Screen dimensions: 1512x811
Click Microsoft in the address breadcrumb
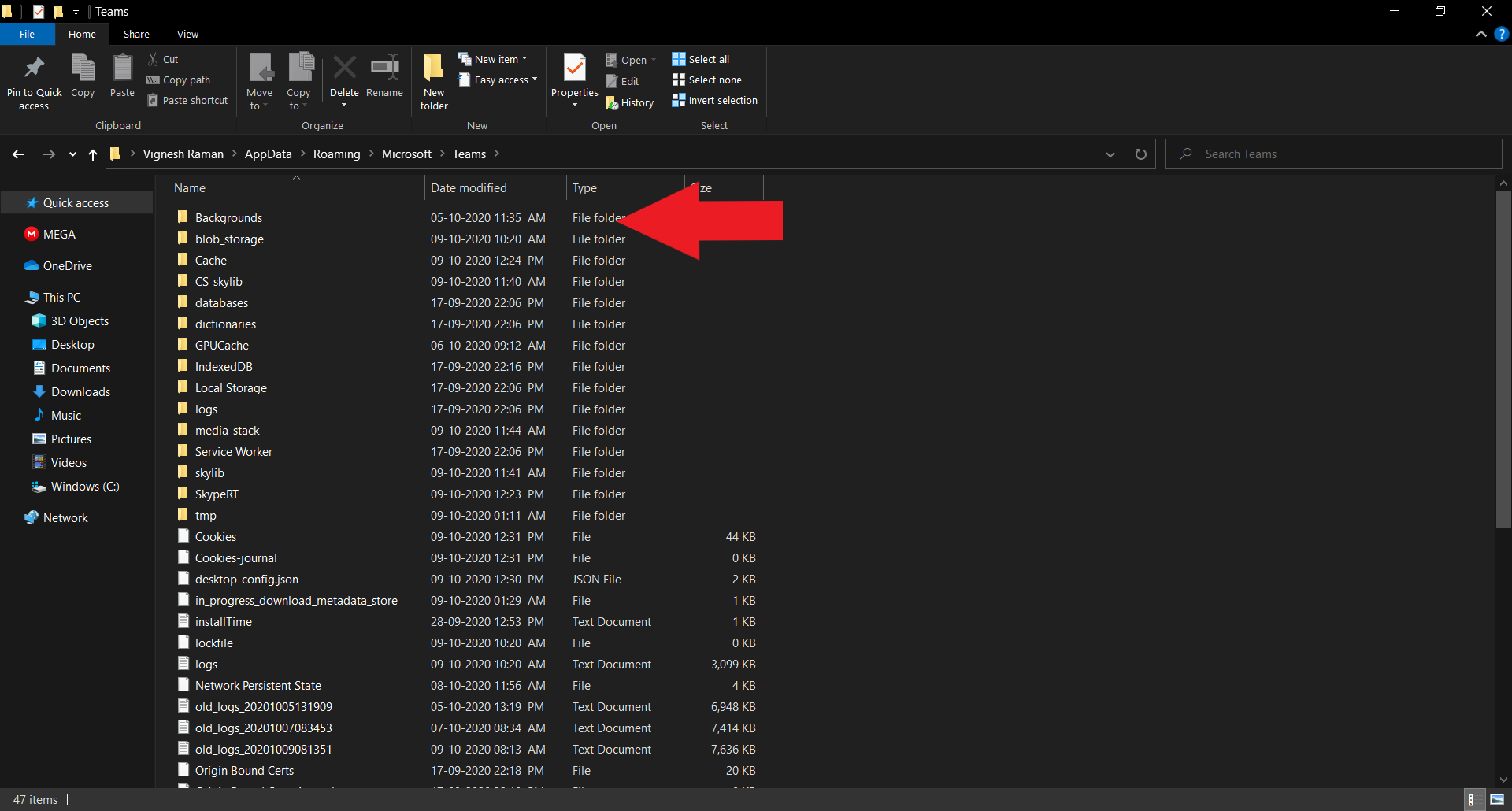coord(406,154)
